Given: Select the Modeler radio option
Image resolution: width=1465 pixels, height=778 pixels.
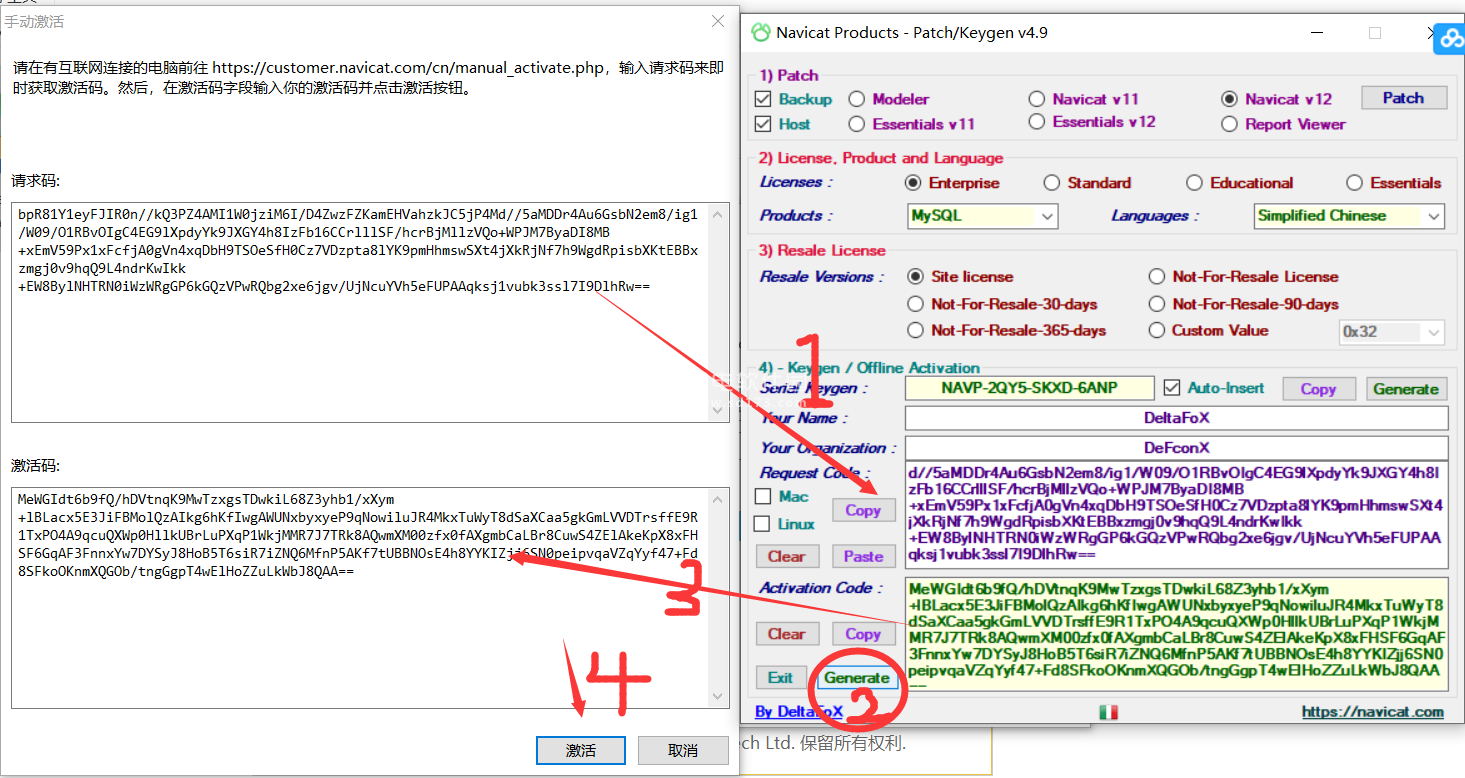Looking at the screenshot, I should point(857,99).
